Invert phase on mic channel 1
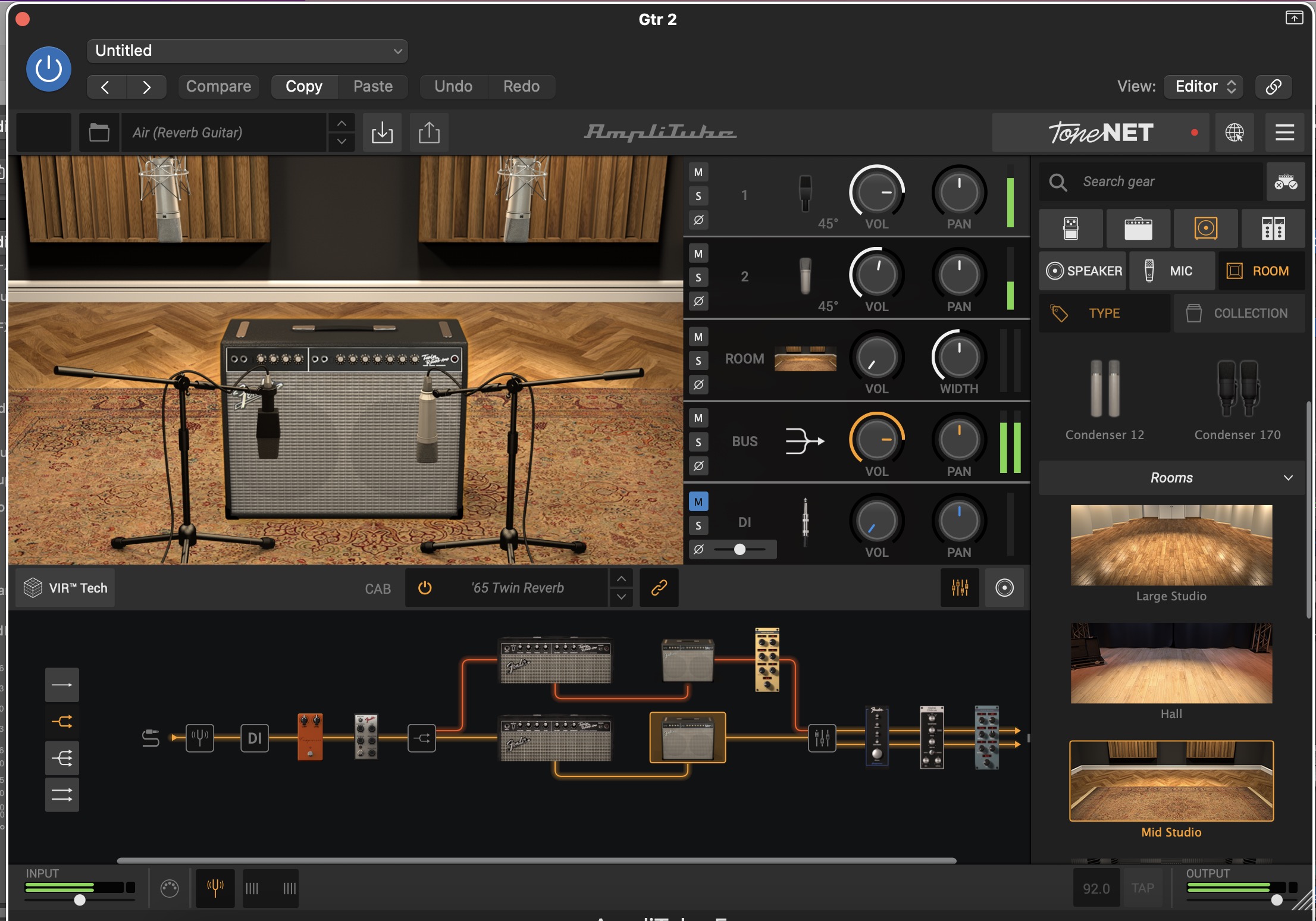The width and height of the screenshot is (1316, 921). 698,220
